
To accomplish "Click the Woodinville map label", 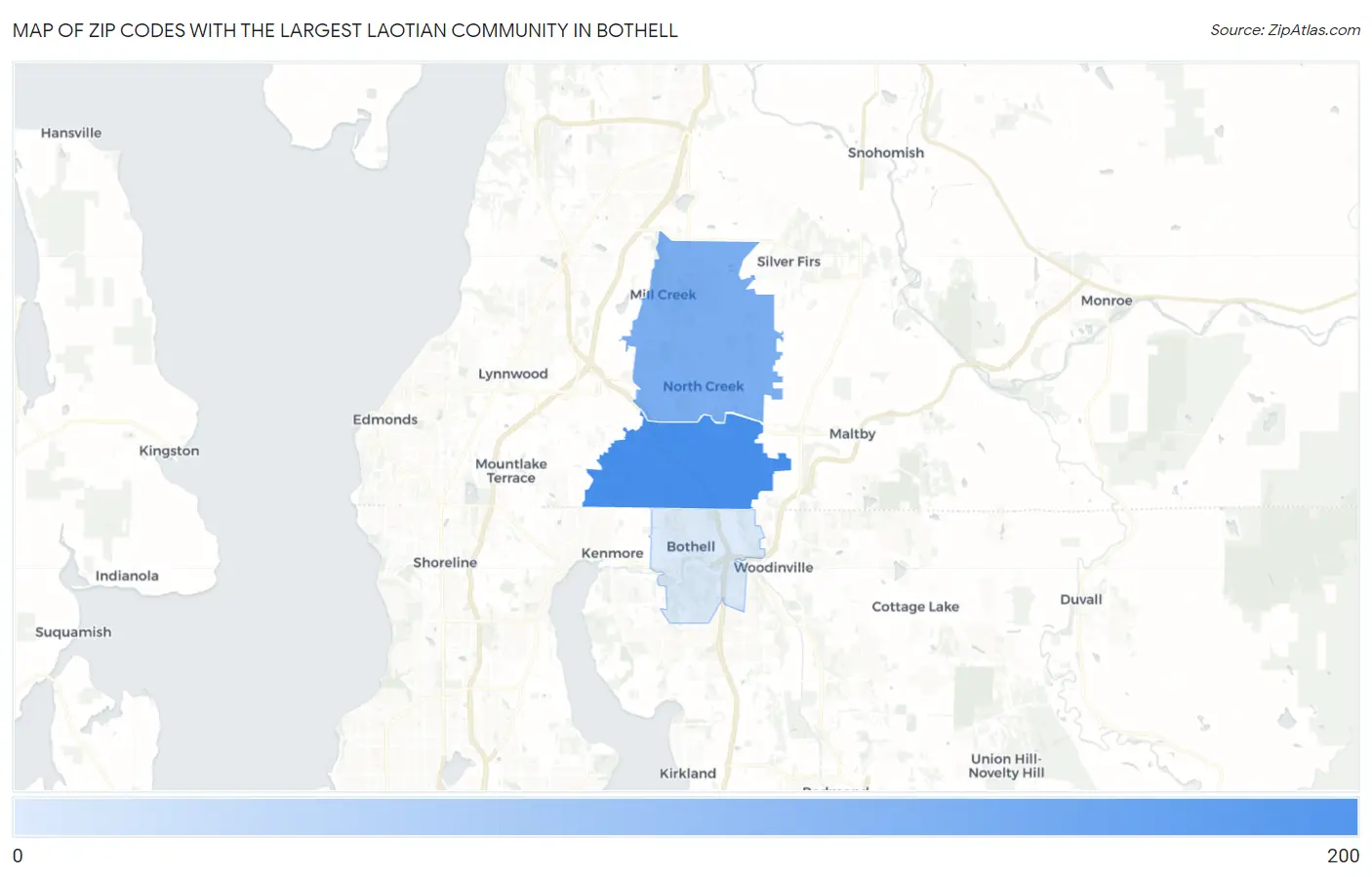I will click(773, 567).
